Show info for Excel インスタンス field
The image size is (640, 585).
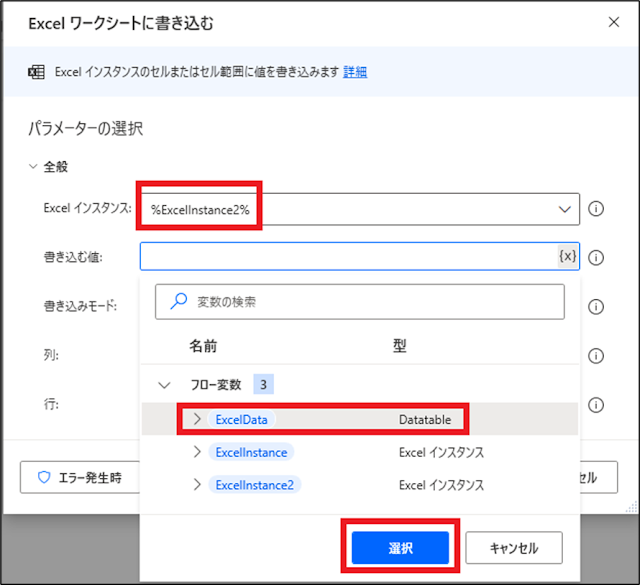pyautogui.click(x=596, y=209)
